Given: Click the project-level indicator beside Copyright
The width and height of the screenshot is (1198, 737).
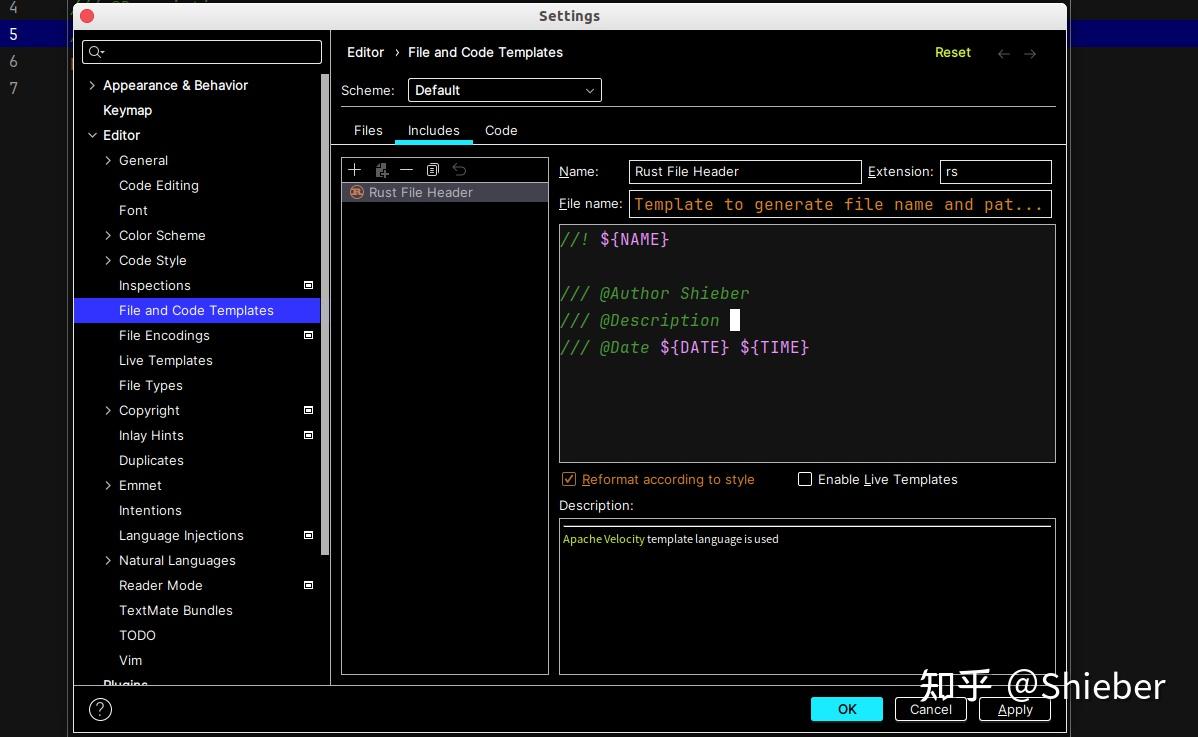Looking at the screenshot, I should (308, 410).
